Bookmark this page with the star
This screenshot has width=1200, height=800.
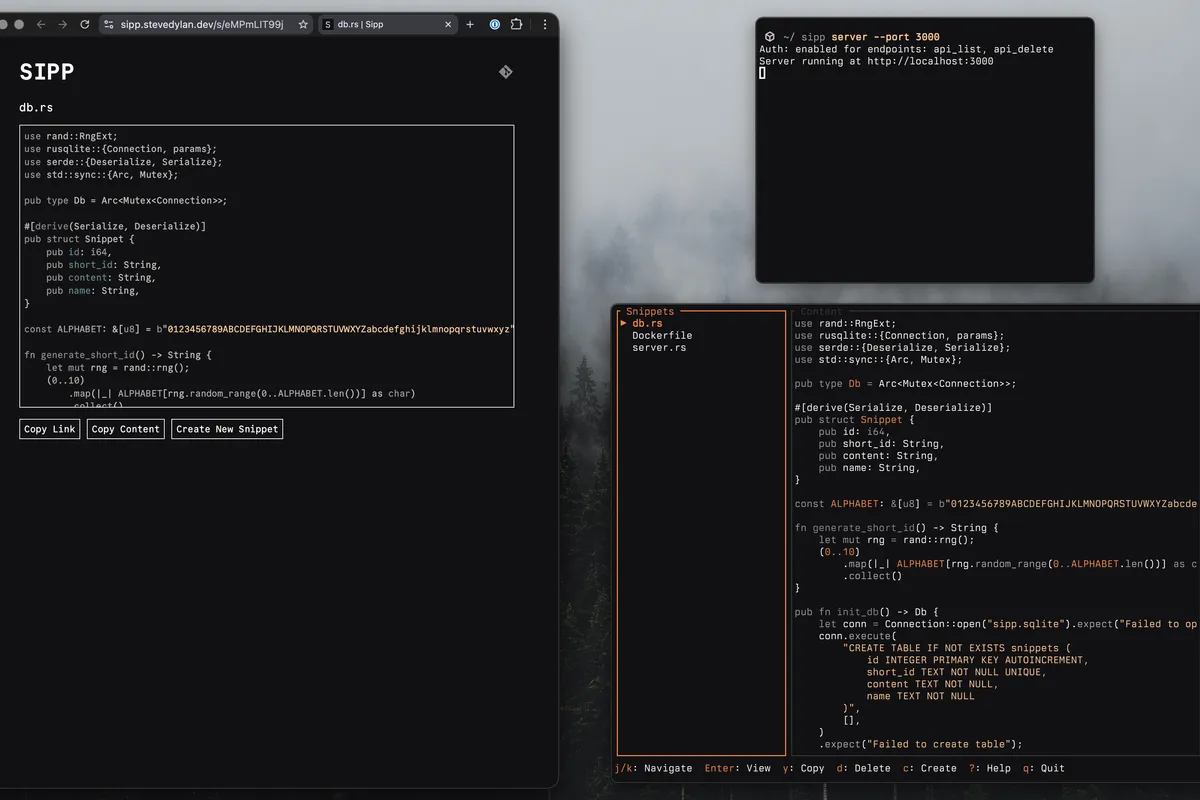point(303,24)
